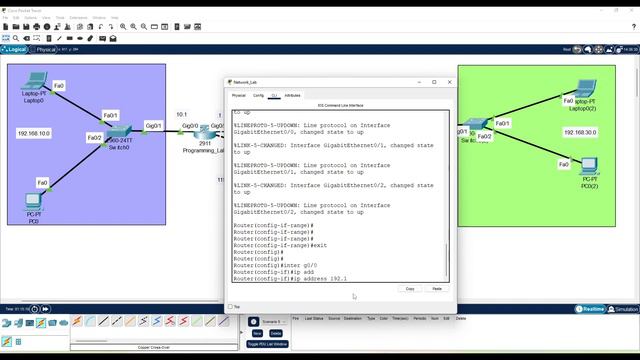Click the Print toolbar icon
Screen dimensions: 640x360
pos(37,27)
